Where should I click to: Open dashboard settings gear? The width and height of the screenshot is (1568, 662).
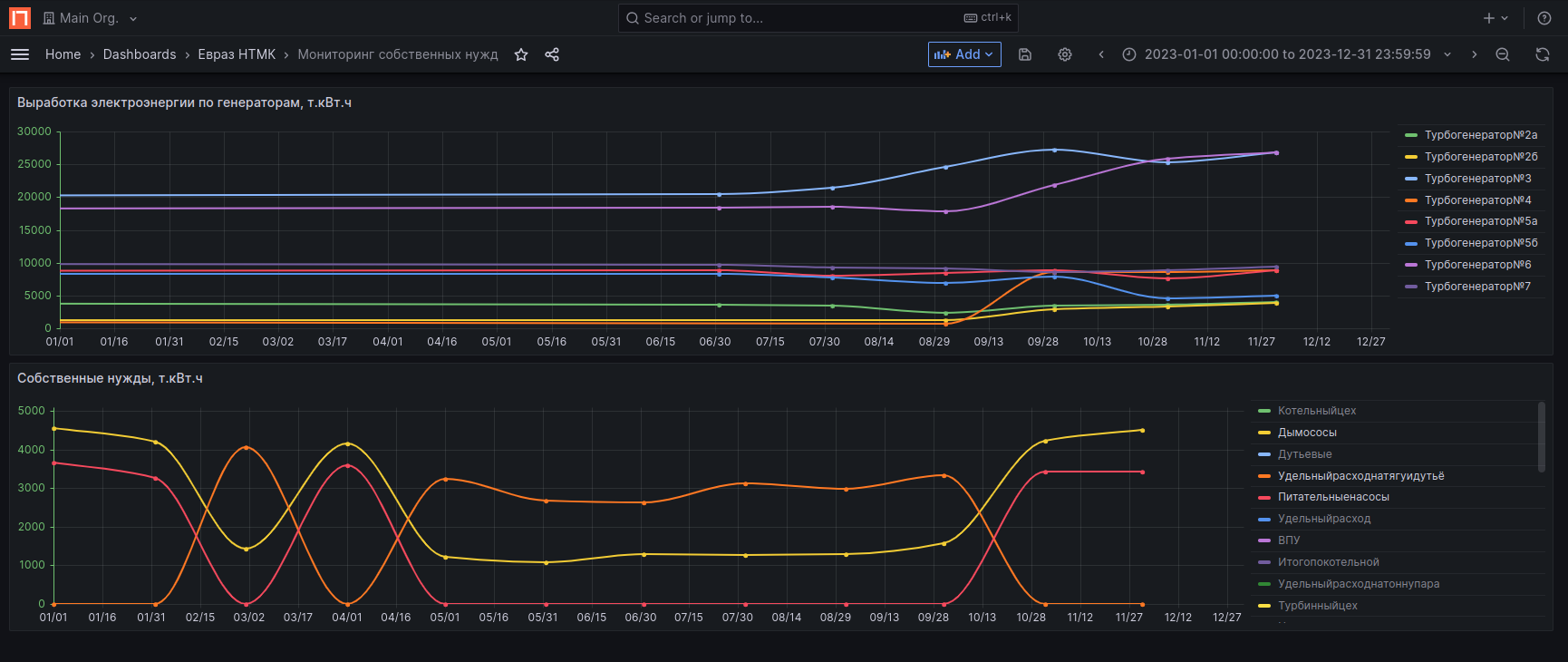1065,54
